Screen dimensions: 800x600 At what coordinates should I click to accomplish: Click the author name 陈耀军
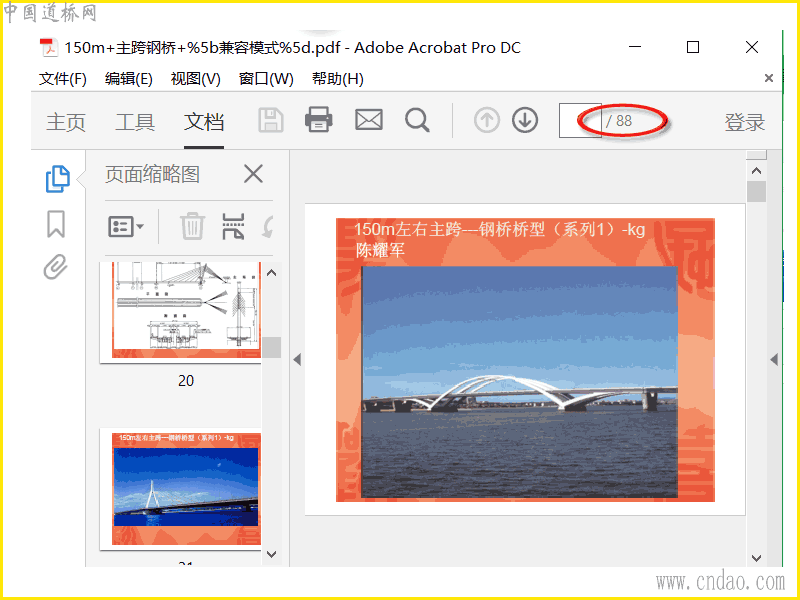[380, 250]
